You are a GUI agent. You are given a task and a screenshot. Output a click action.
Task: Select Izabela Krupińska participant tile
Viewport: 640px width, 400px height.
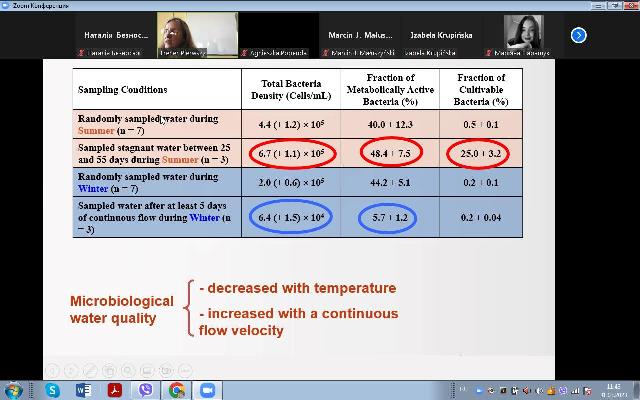(x=441, y=35)
